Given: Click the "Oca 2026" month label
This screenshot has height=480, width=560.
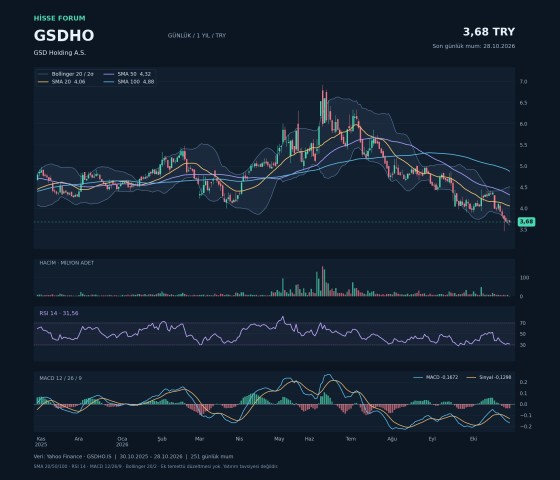Looking at the screenshot, I should click(x=122, y=442).
